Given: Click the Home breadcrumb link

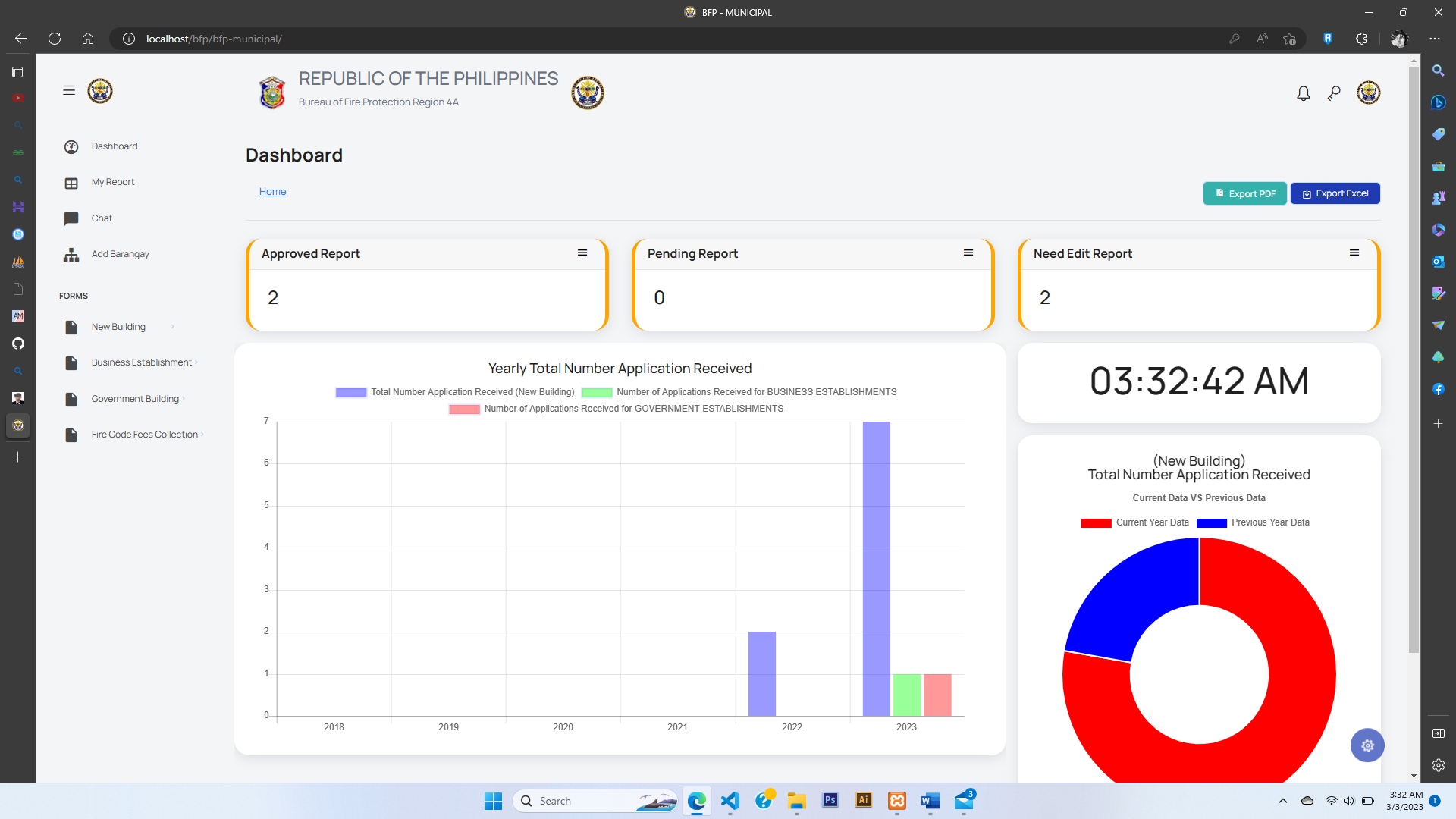Looking at the screenshot, I should [272, 192].
